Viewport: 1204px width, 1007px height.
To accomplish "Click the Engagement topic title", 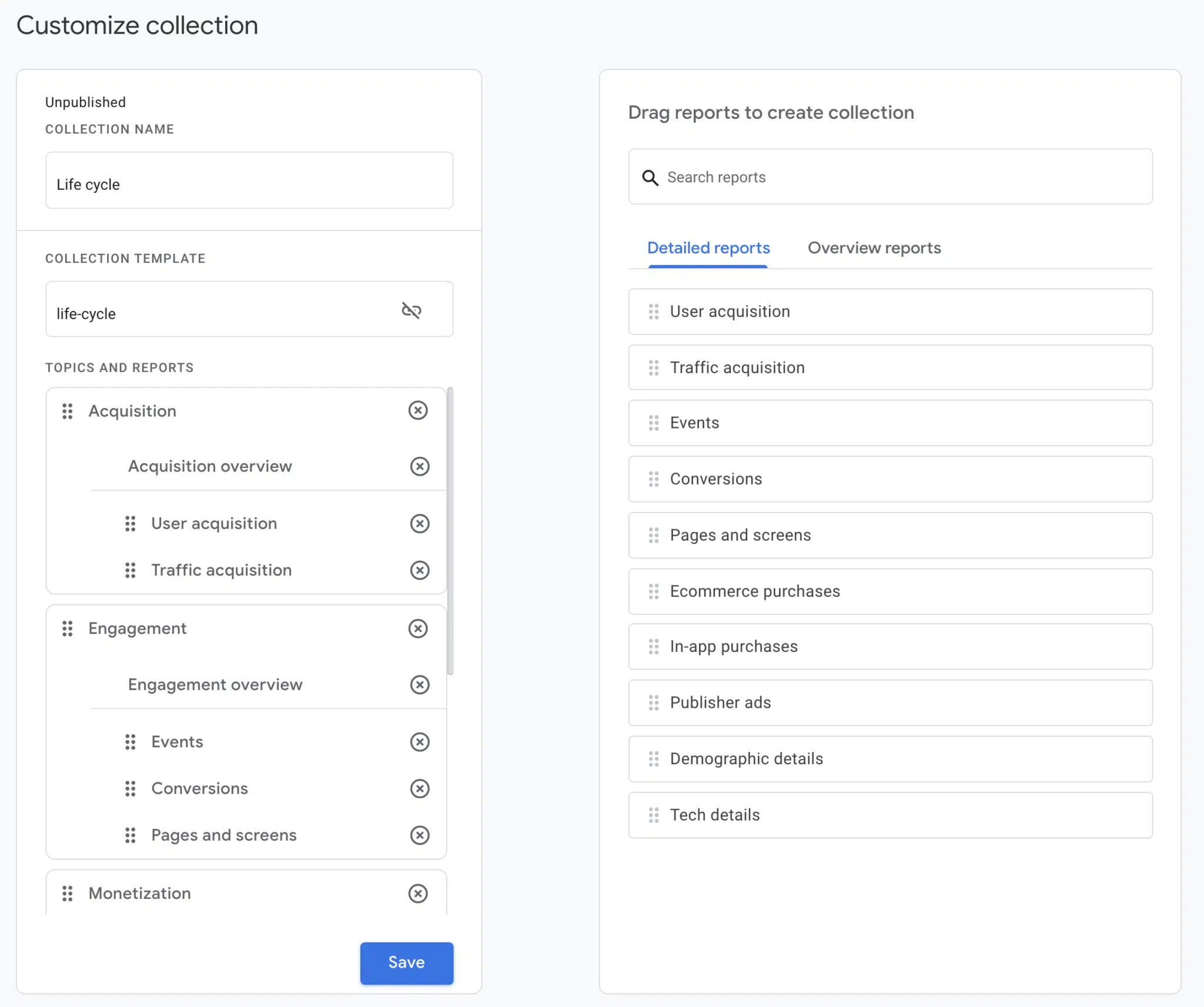I will pos(137,628).
